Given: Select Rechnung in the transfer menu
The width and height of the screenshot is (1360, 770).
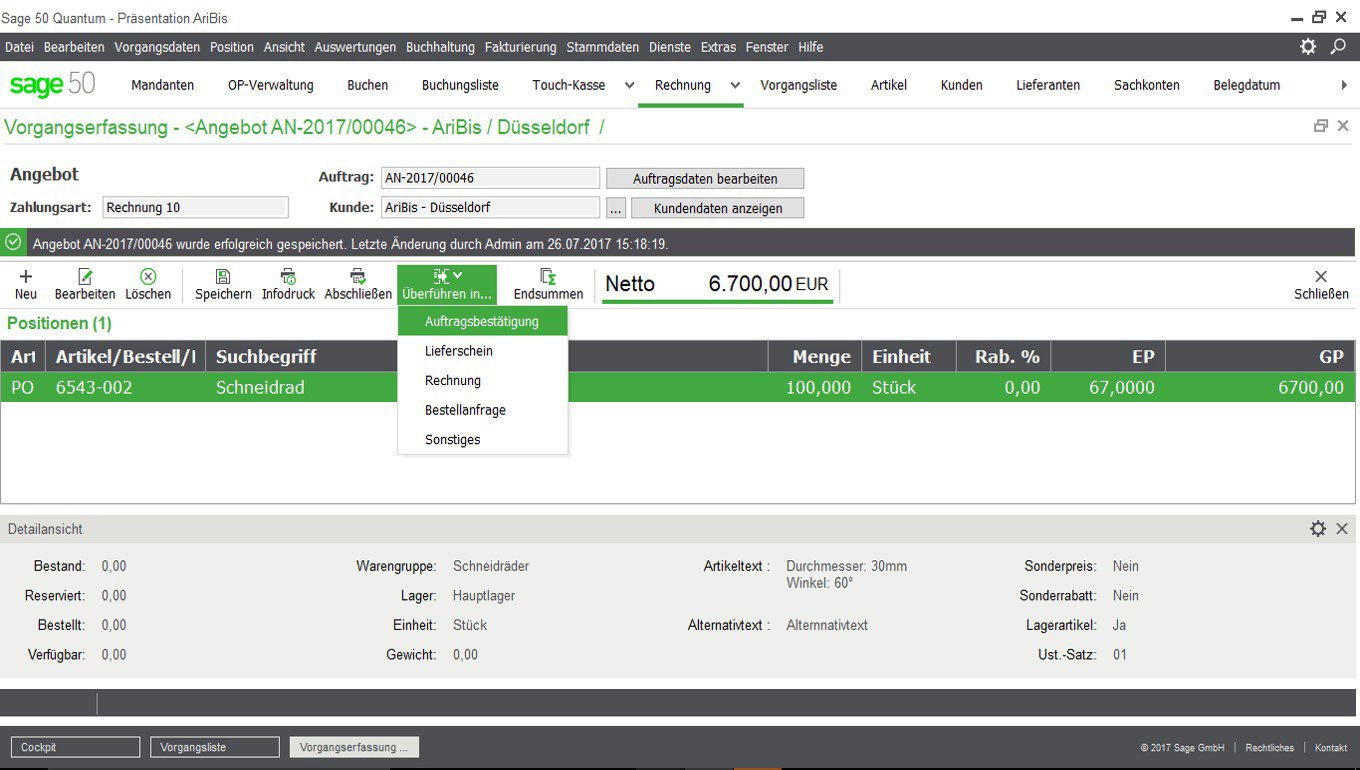Looking at the screenshot, I should tap(482, 380).
